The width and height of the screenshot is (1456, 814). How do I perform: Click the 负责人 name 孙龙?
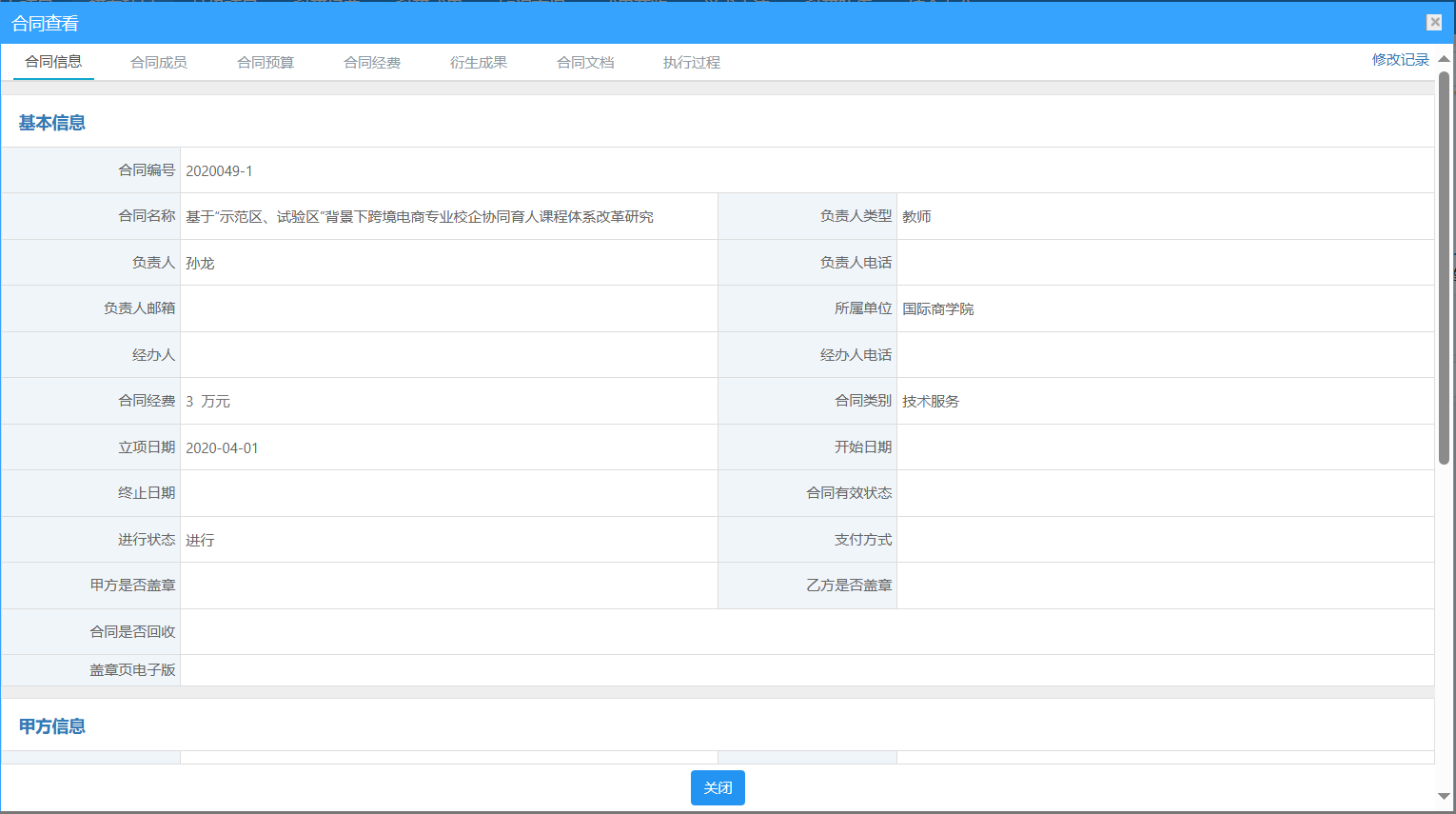pos(200,264)
